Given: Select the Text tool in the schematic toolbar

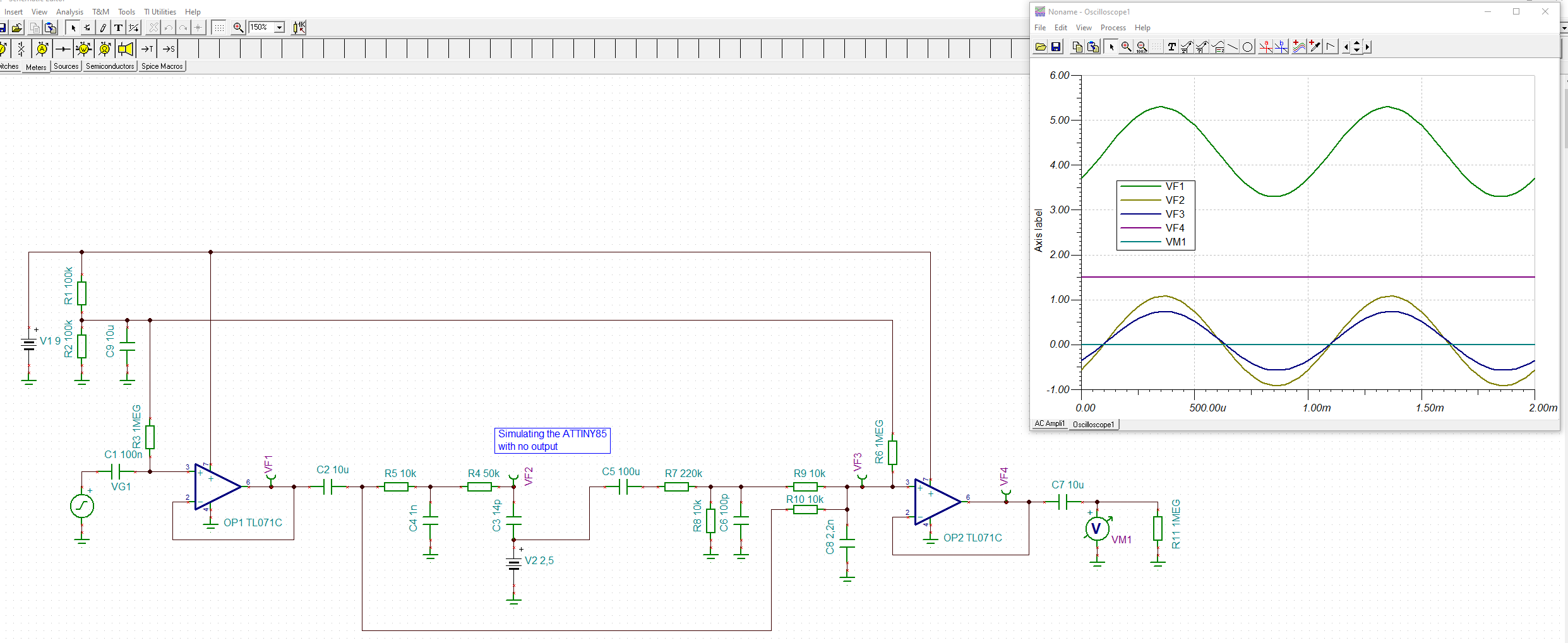Looking at the screenshot, I should pos(117,27).
